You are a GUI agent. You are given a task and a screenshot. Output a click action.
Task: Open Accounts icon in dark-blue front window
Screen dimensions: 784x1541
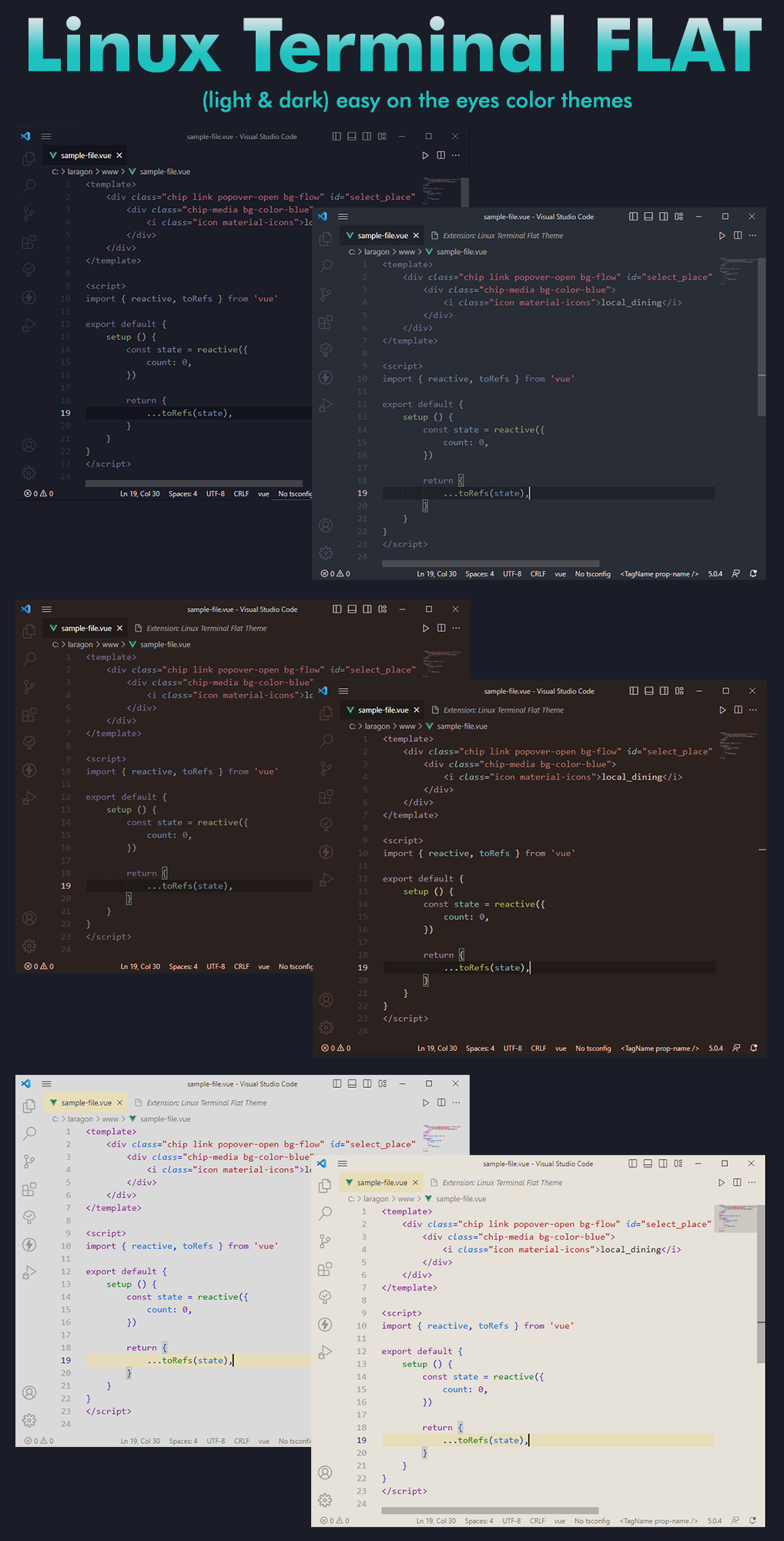coord(326,525)
